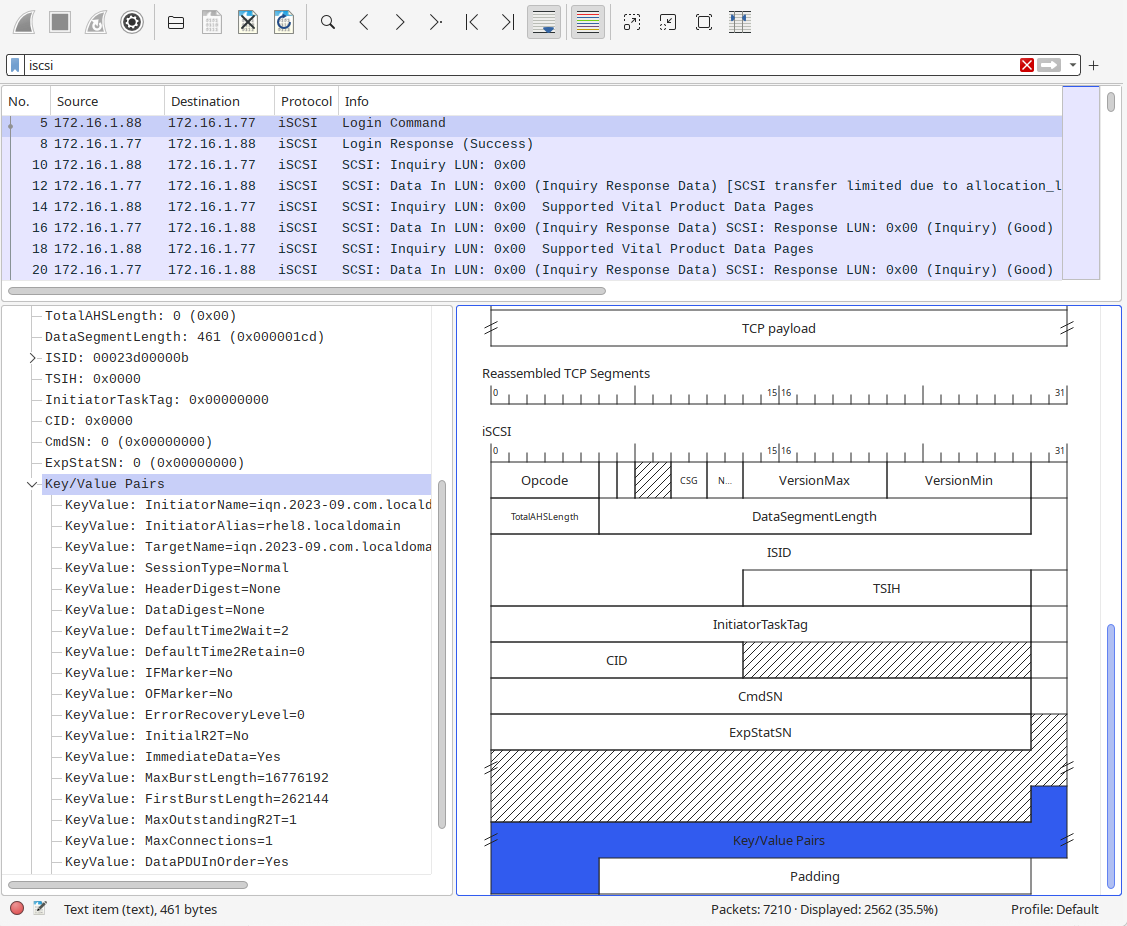Select packet 12 Data In row
1127x926 pixels.
click(x=532, y=185)
